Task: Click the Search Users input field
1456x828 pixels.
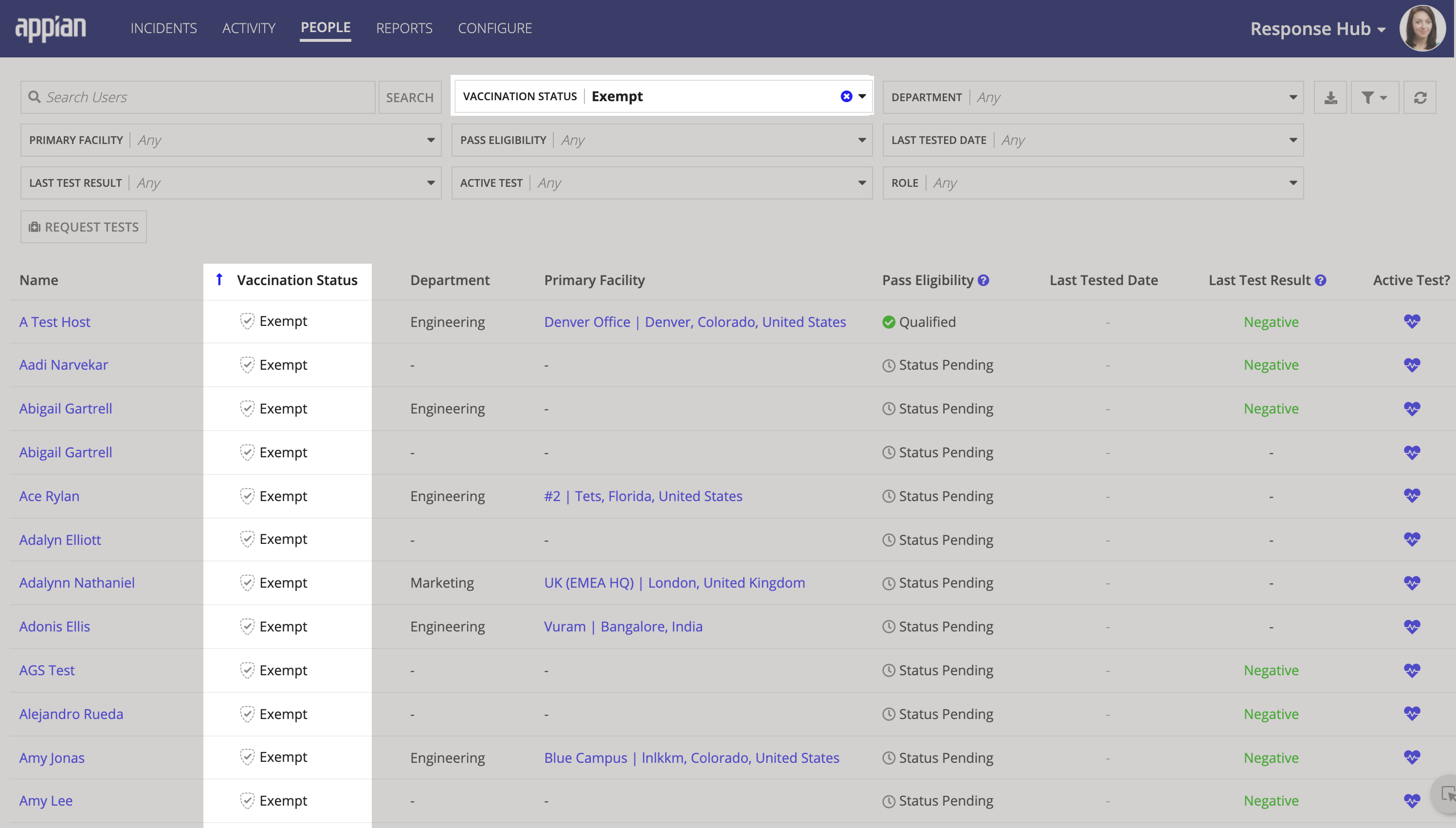Action: pyautogui.click(x=196, y=96)
